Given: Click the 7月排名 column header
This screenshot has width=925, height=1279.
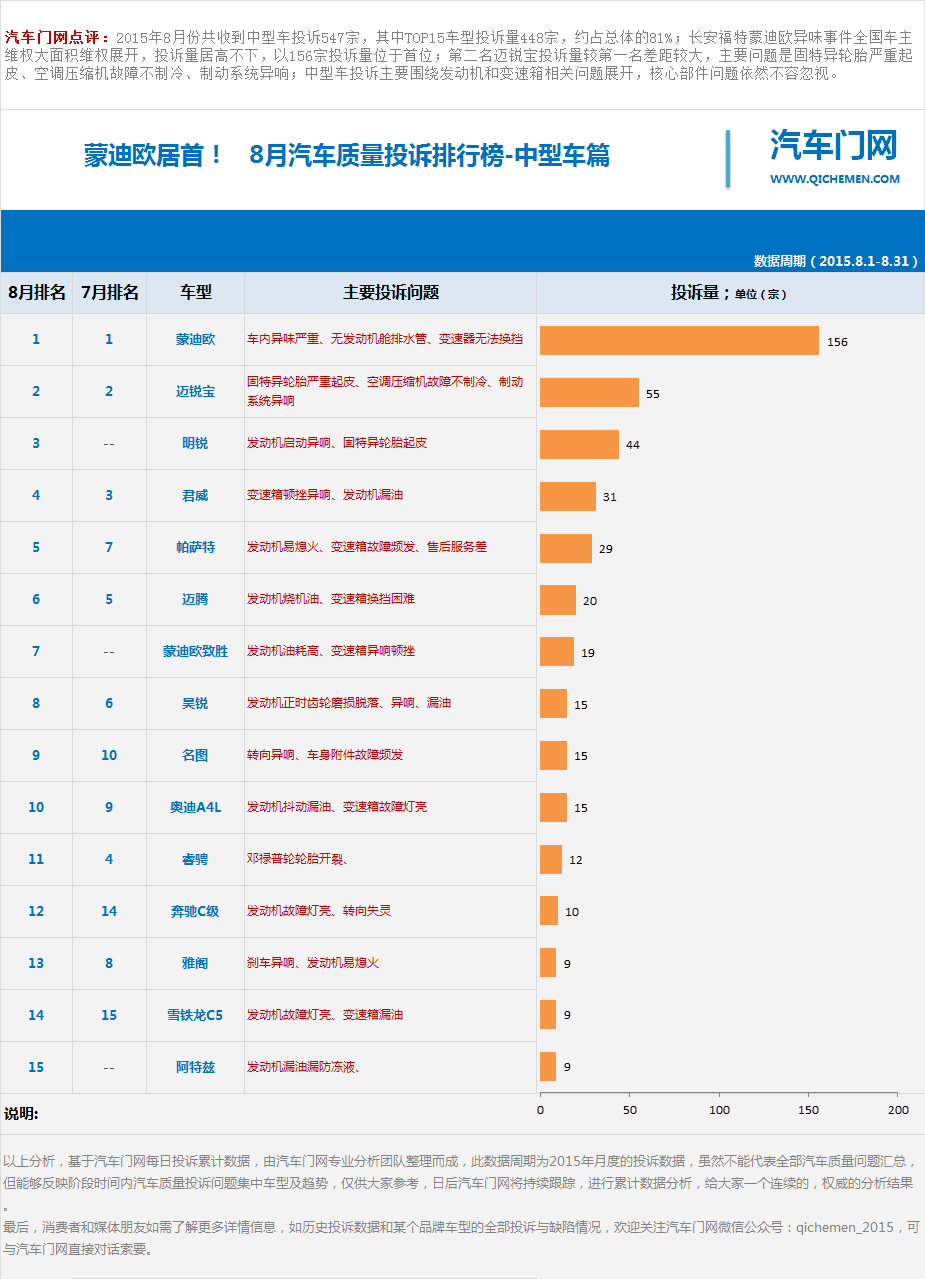Looking at the screenshot, I should coord(110,292).
